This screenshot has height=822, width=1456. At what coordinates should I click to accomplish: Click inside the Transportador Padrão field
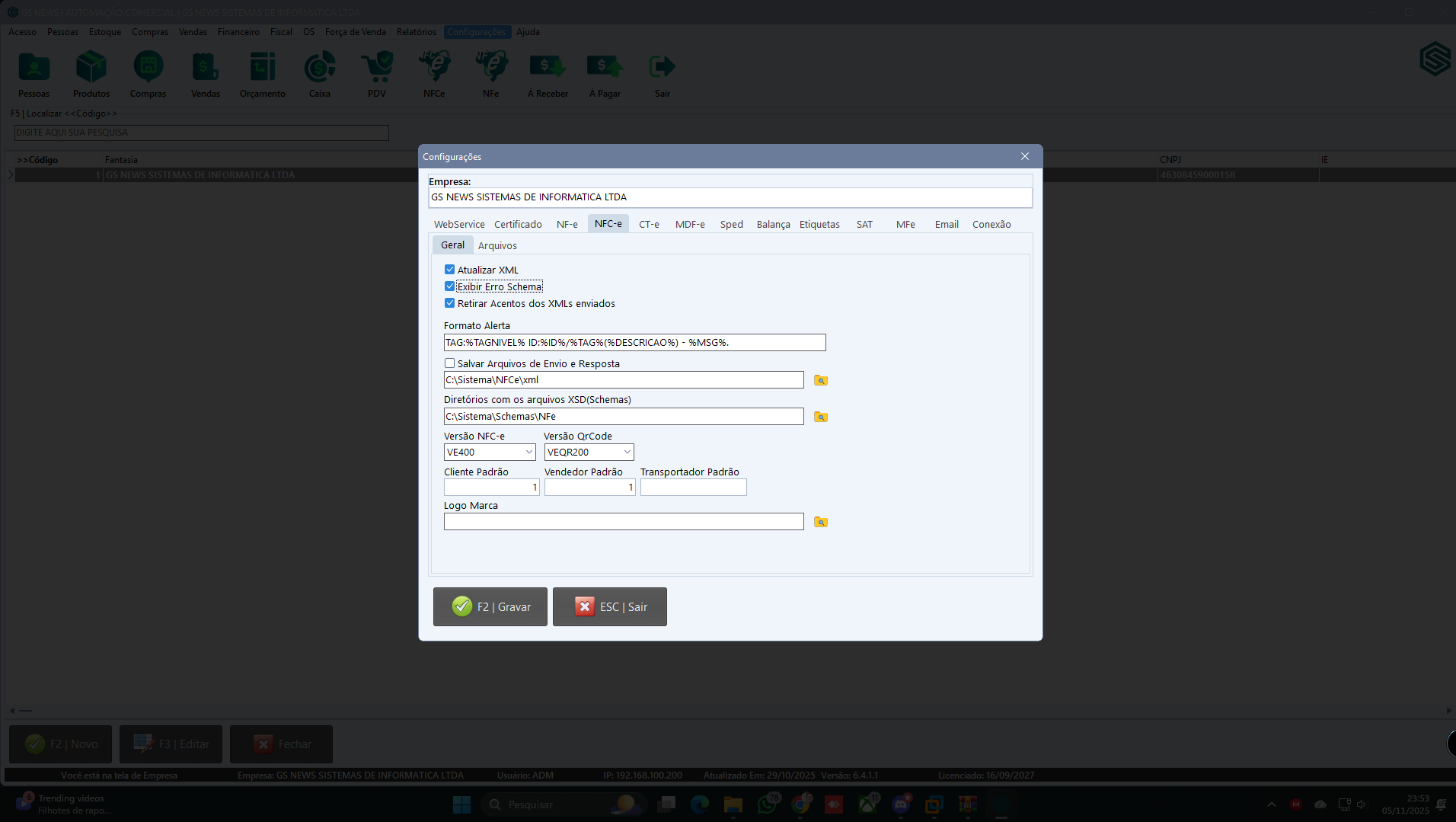click(x=692, y=487)
